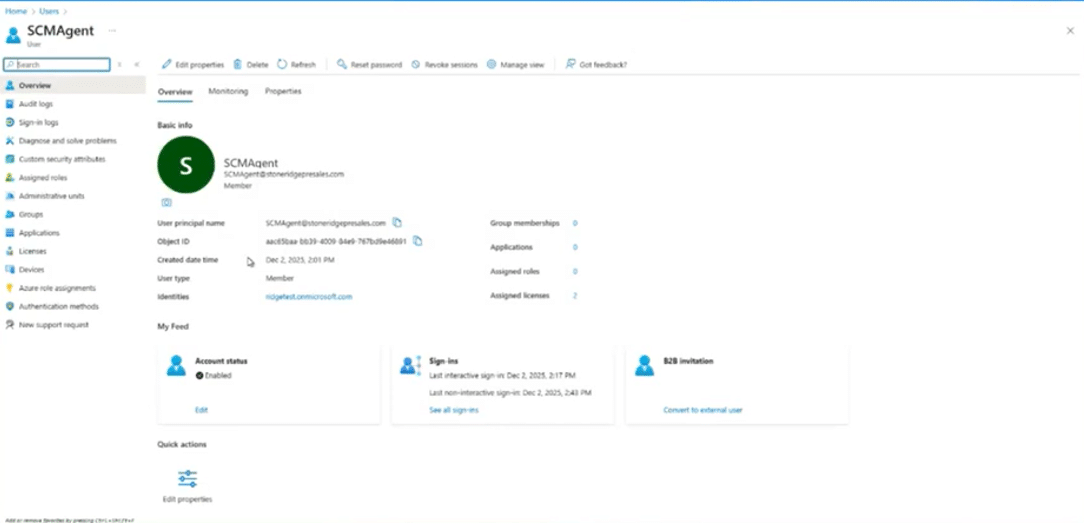Open See all sign-ins link

point(454,410)
